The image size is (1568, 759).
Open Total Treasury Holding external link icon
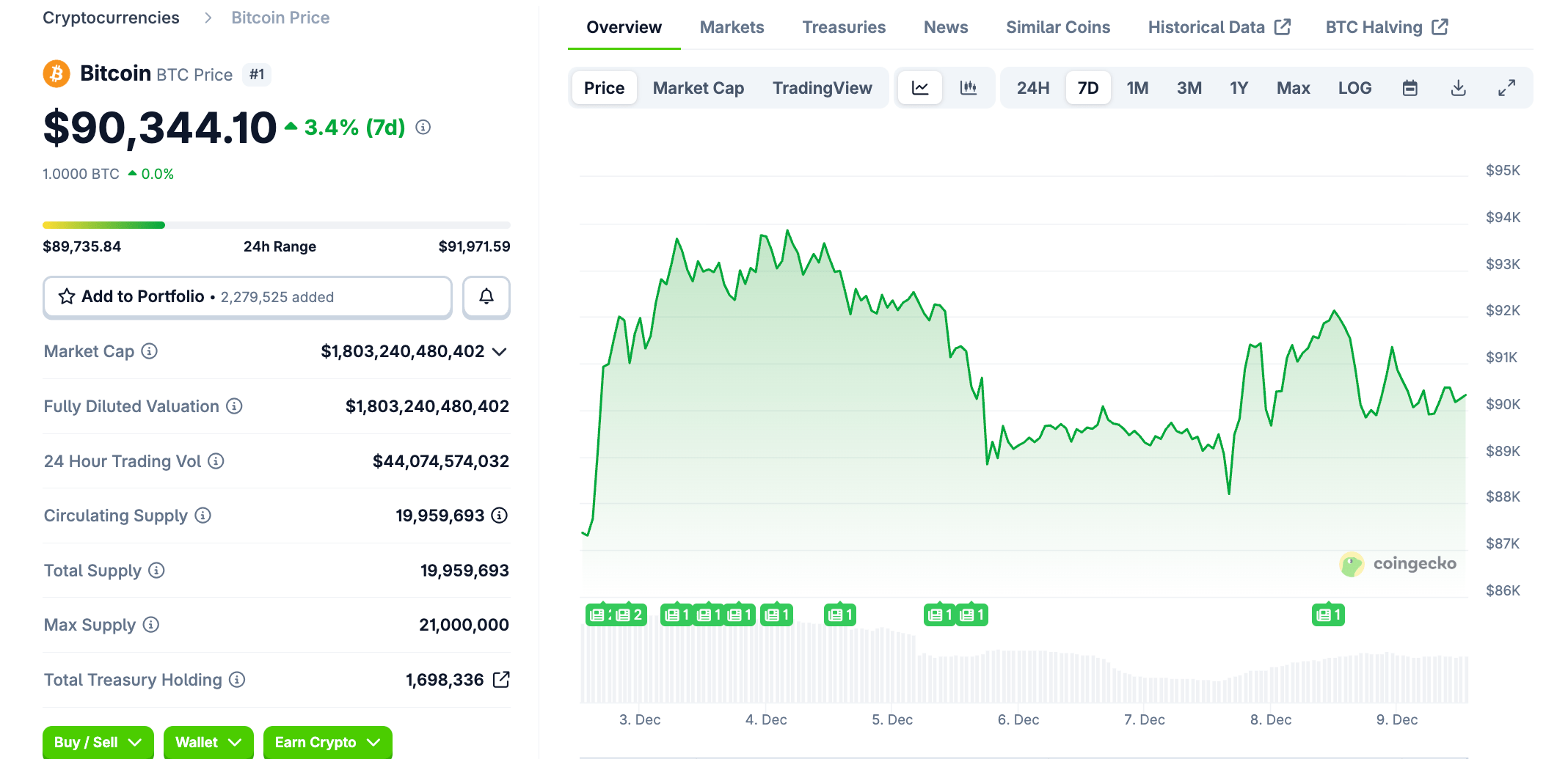coord(502,680)
